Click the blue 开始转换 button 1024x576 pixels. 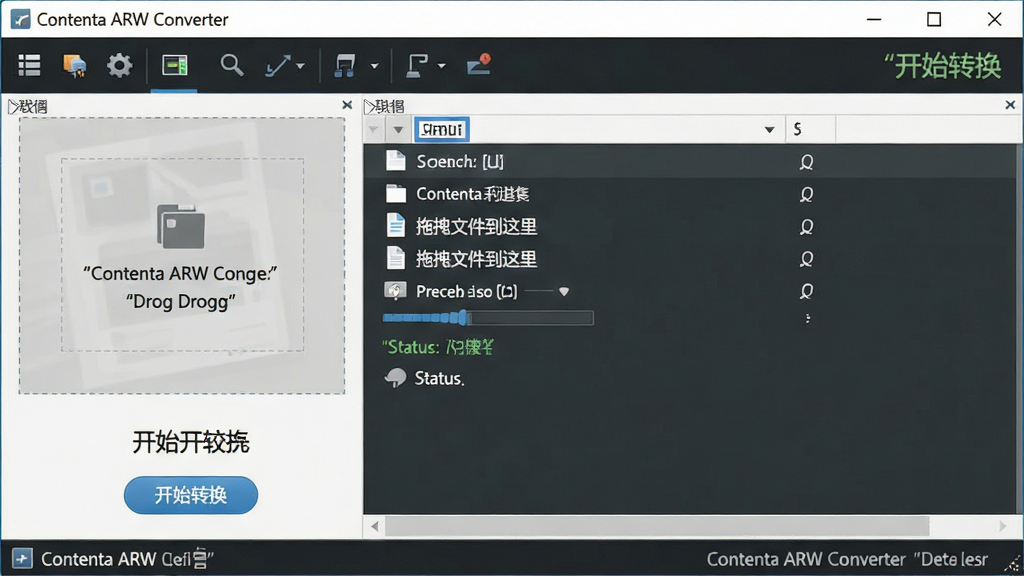191,495
